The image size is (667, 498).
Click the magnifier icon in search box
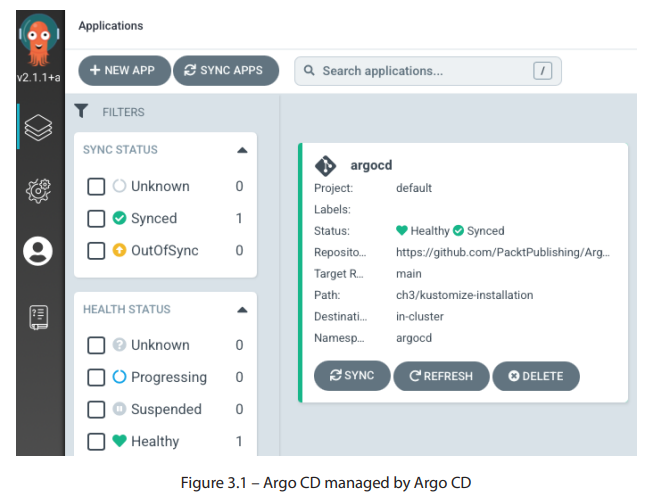click(x=309, y=71)
